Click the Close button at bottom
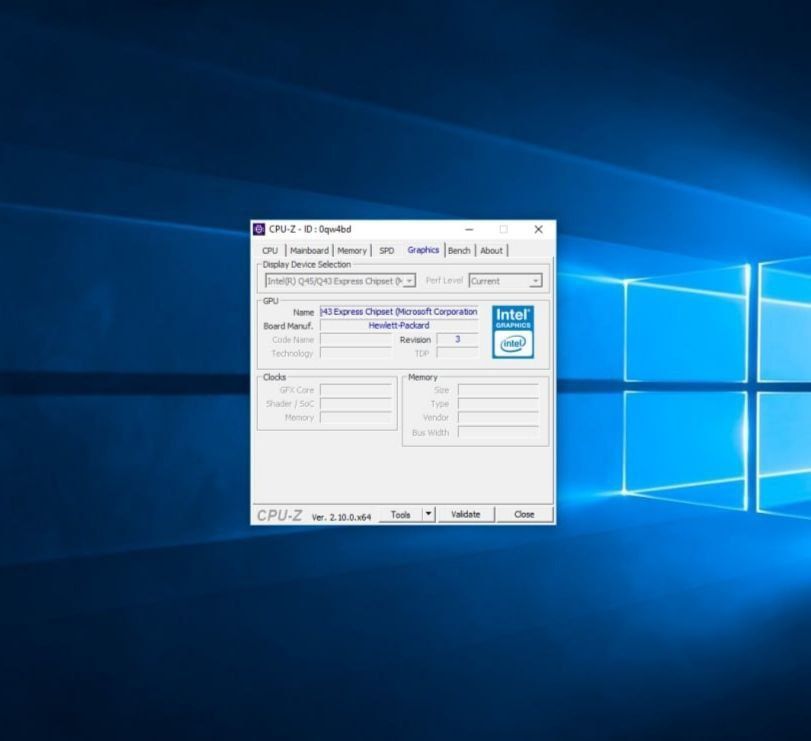Screen dimensions: 811x741 click(524, 515)
